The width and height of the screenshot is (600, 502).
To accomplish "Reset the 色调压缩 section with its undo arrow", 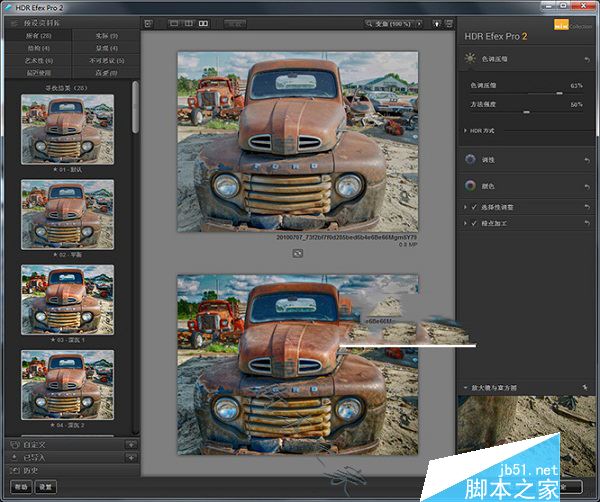I will pyautogui.click(x=587, y=60).
